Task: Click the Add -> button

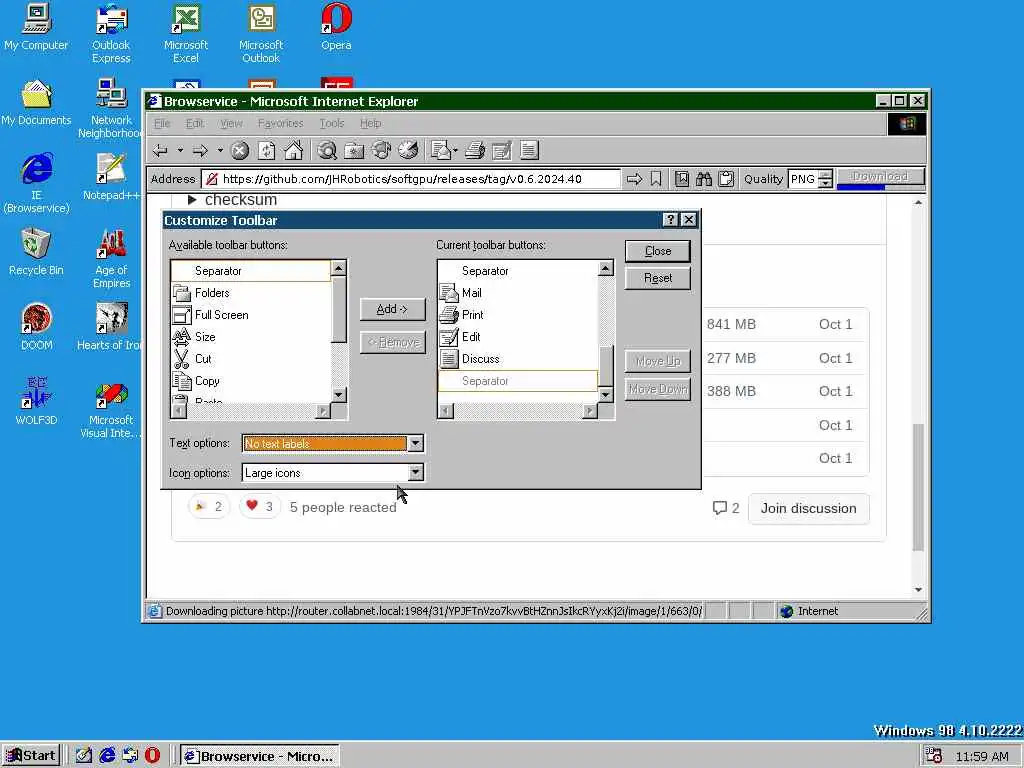Action: click(392, 310)
